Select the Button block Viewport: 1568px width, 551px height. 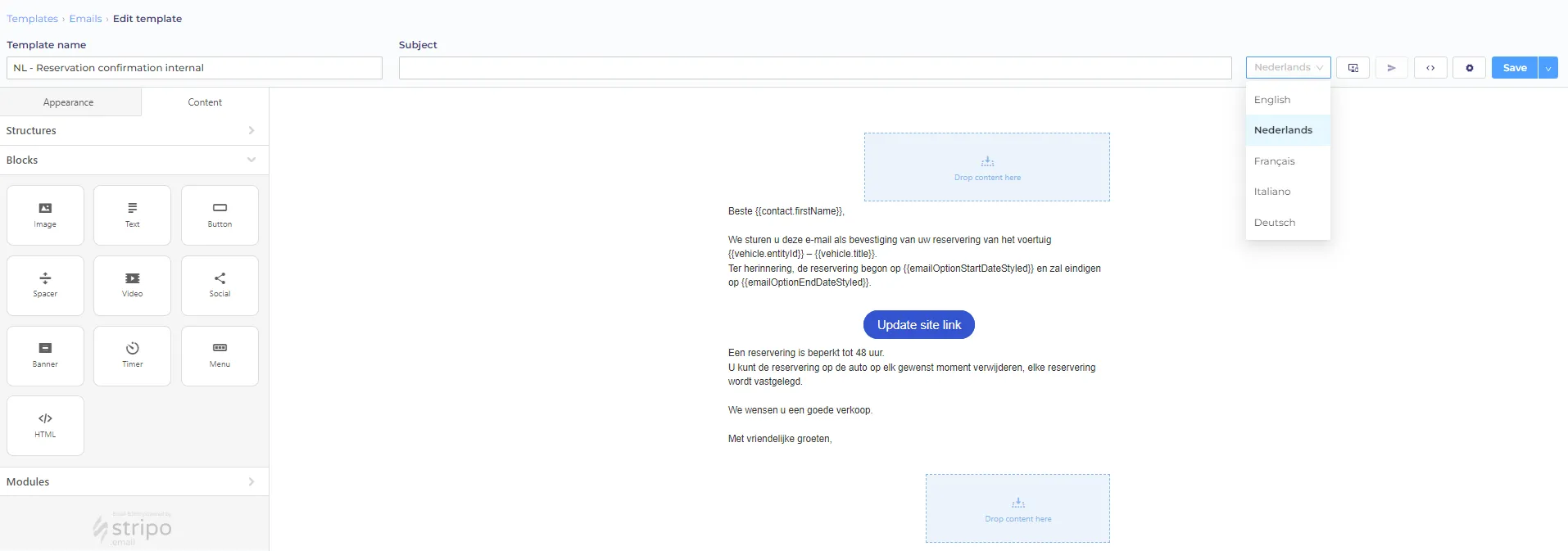tap(220, 215)
